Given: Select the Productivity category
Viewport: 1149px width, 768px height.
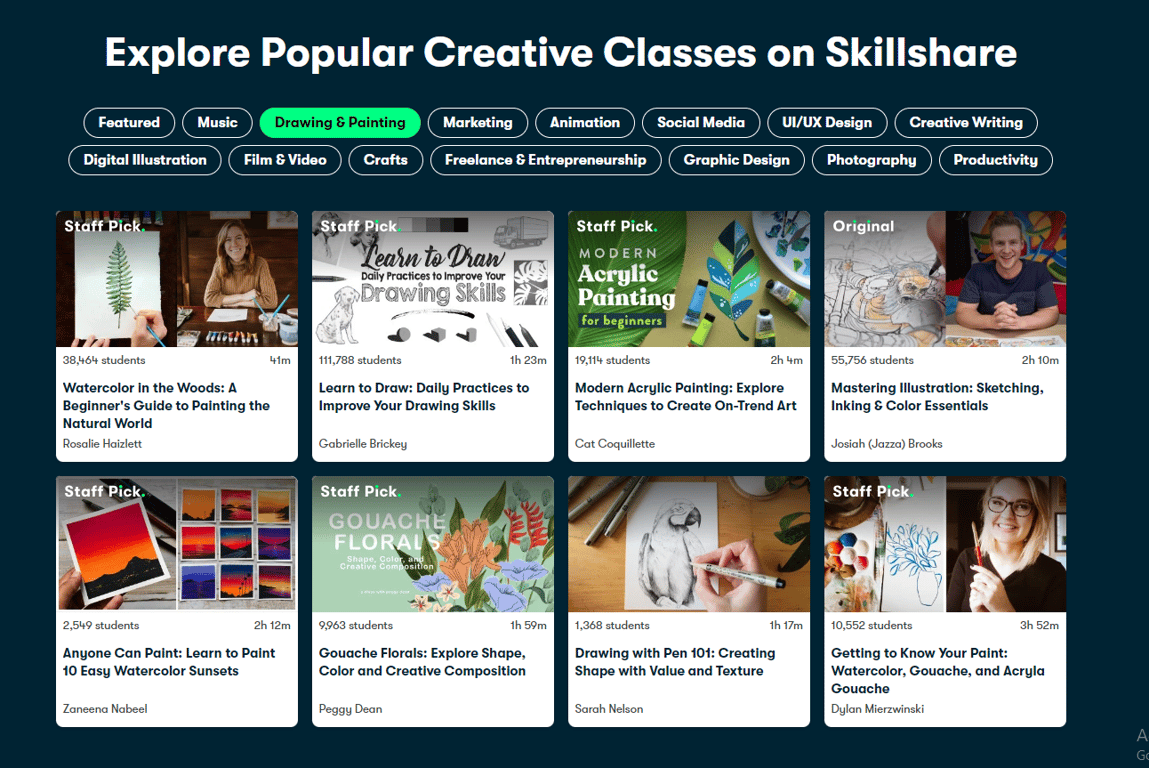Looking at the screenshot, I should [x=995, y=160].
